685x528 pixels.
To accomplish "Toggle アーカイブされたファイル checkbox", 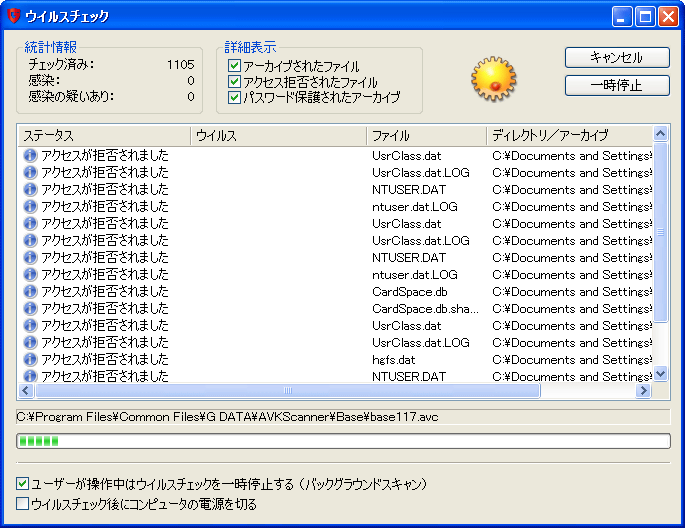I will pos(234,66).
